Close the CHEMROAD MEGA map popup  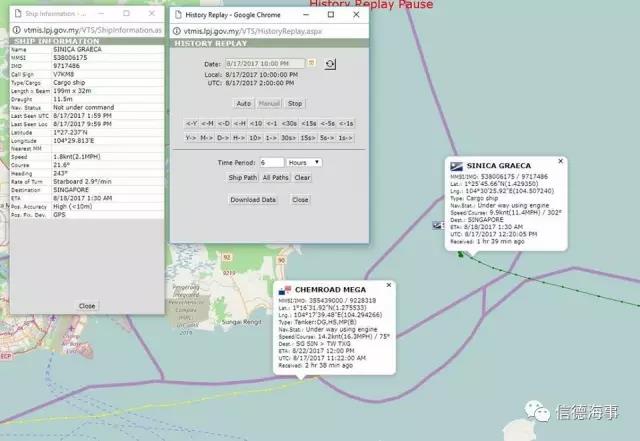388,286
